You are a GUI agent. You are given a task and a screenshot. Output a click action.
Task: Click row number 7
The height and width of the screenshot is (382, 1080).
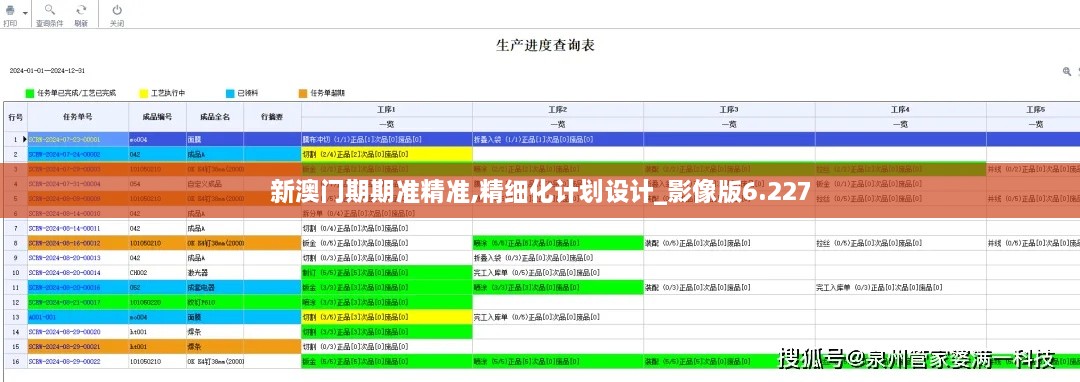click(x=16, y=228)
